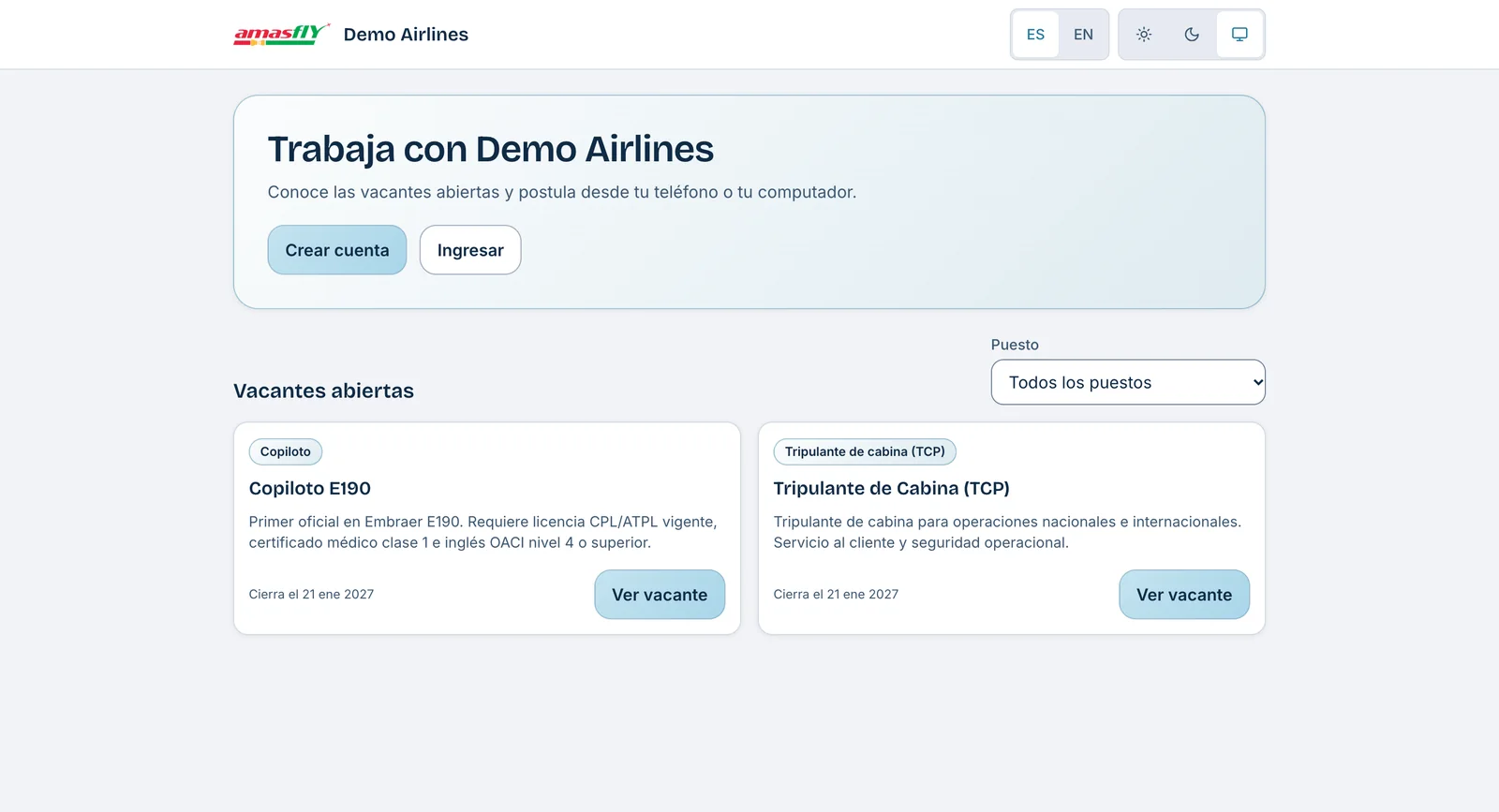
Task: Click closing date on Copiloto E190 card
Action: click(x=311, y=595)
